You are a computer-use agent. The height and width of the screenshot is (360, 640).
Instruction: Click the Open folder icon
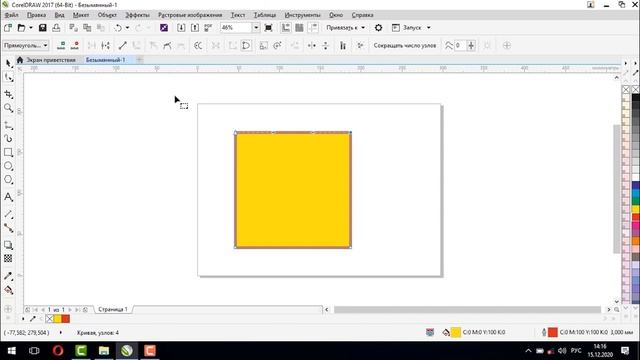pyautogui.click(x=21, y=28)
